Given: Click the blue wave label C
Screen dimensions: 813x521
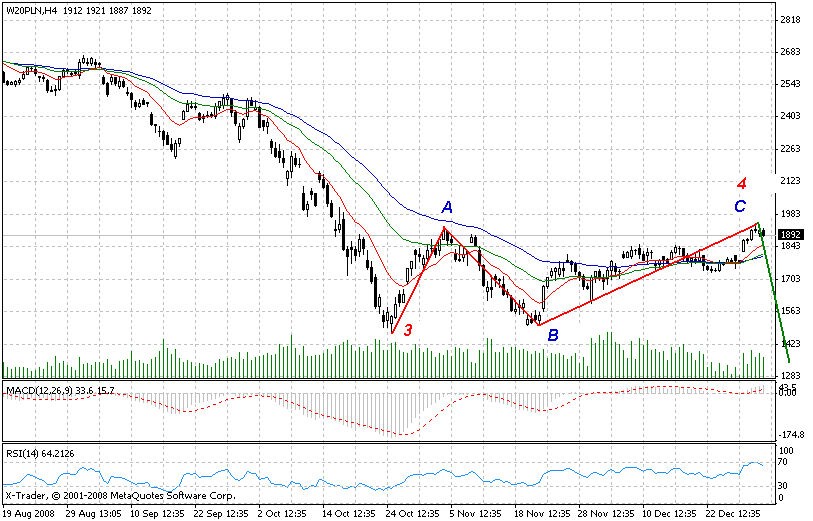Looking at the screenshot, I should coord(740,206).
